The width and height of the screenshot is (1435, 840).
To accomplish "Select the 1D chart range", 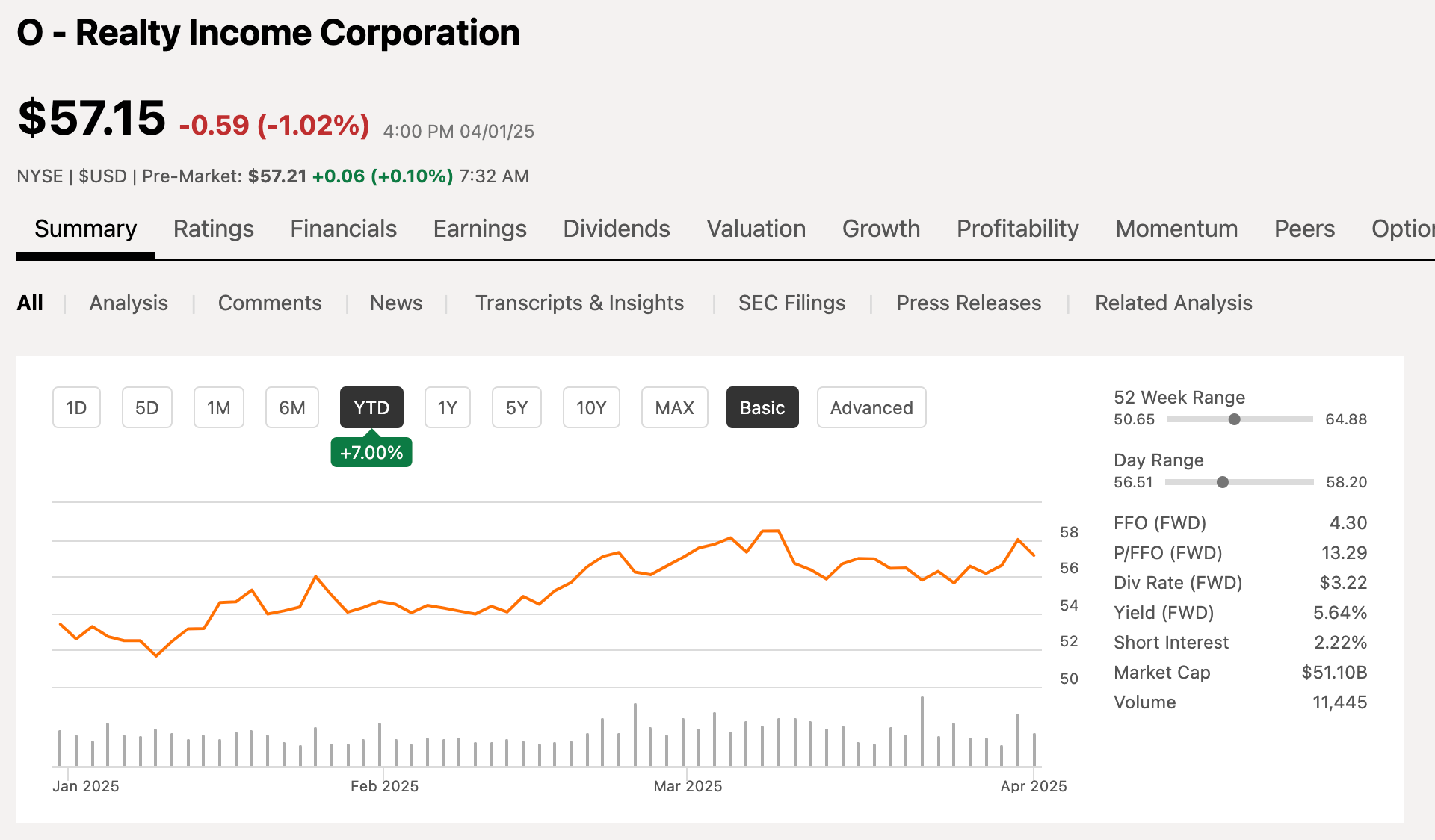I will pyautogui.click(x=75, y=407).
